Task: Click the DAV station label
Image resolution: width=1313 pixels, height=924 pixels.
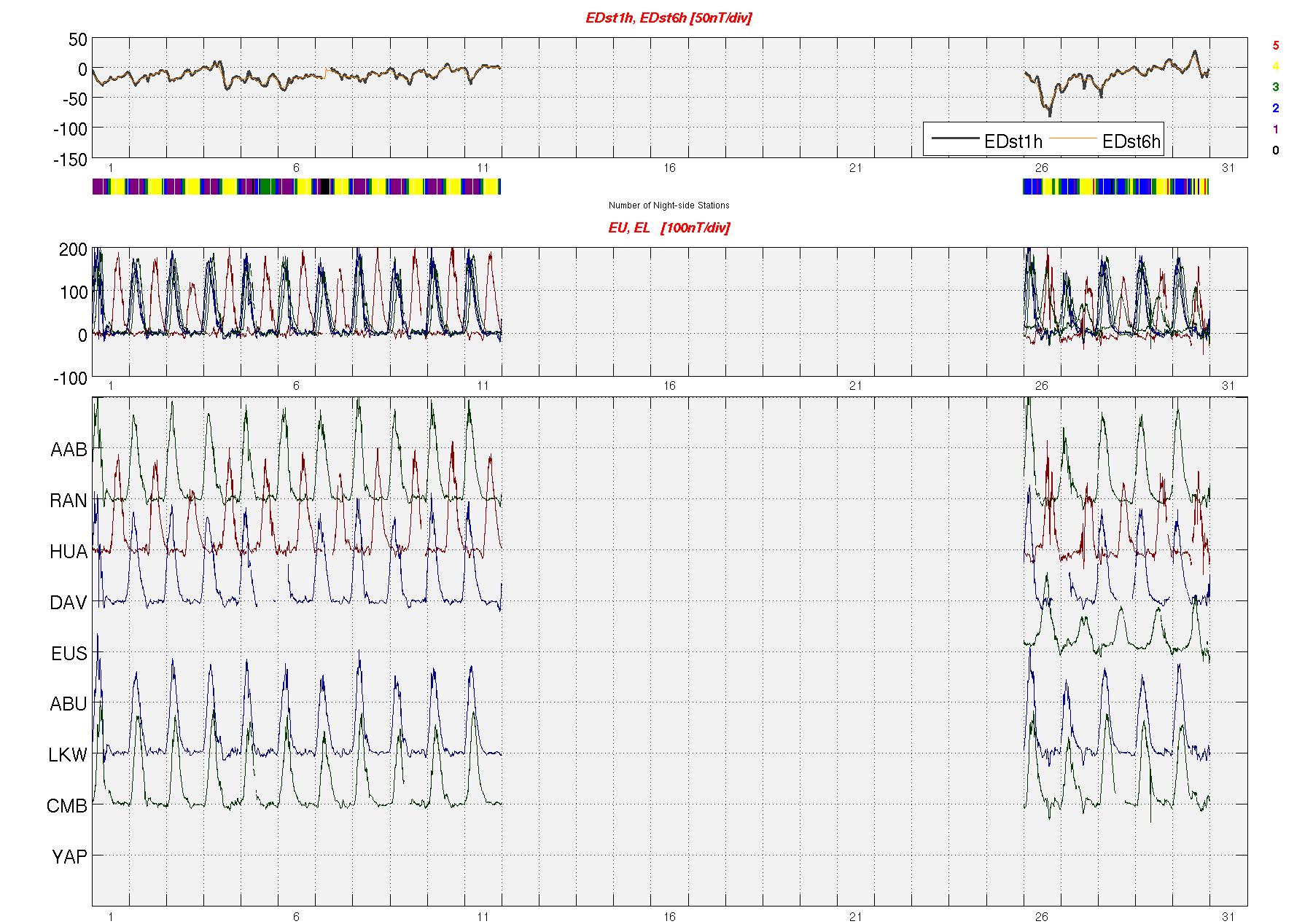Action: (69, 603)
